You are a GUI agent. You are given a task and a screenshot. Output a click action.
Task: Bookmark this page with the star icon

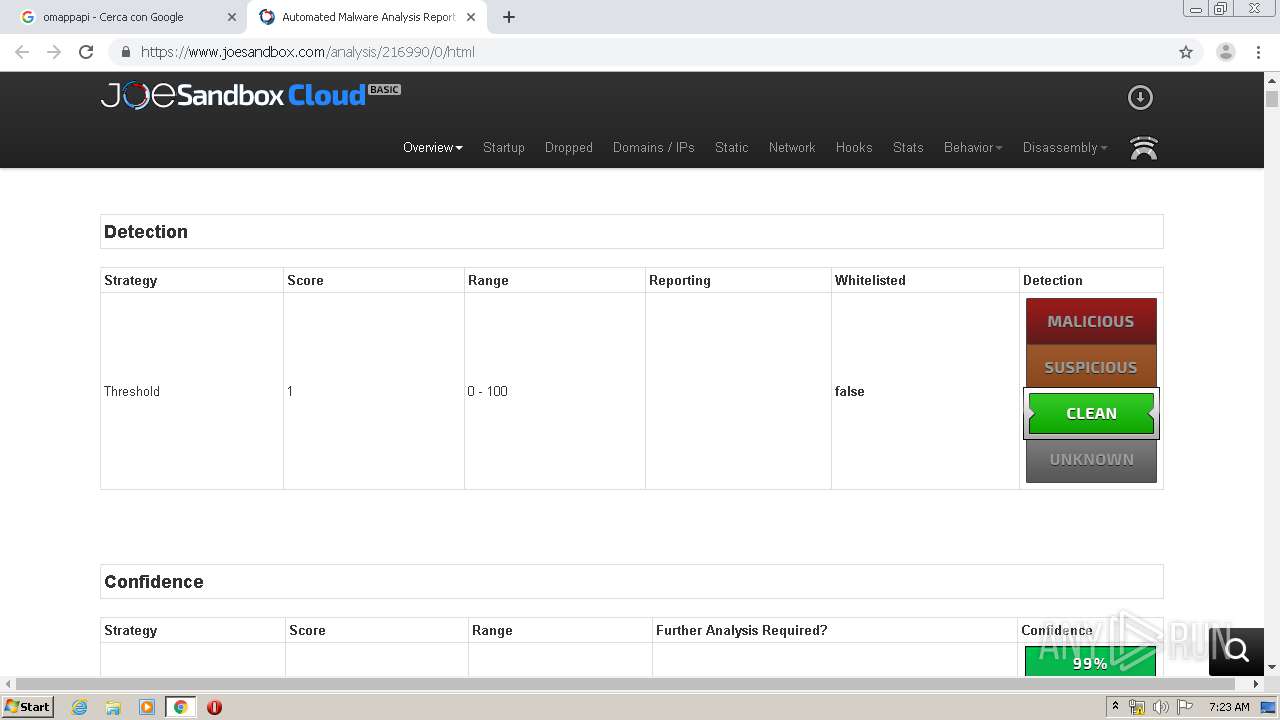click(1186, 52)
